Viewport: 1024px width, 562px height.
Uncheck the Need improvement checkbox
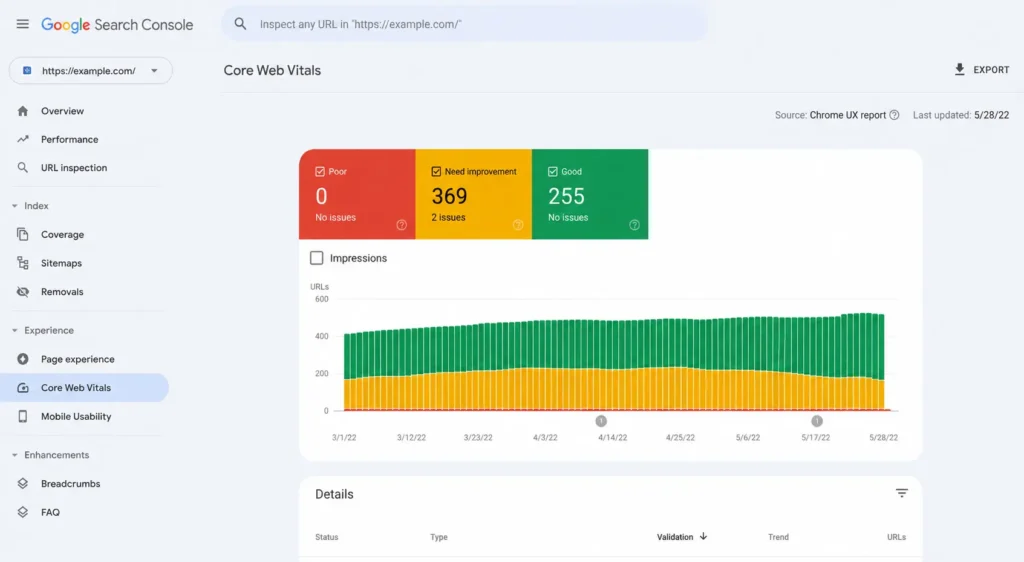point(436,172)
